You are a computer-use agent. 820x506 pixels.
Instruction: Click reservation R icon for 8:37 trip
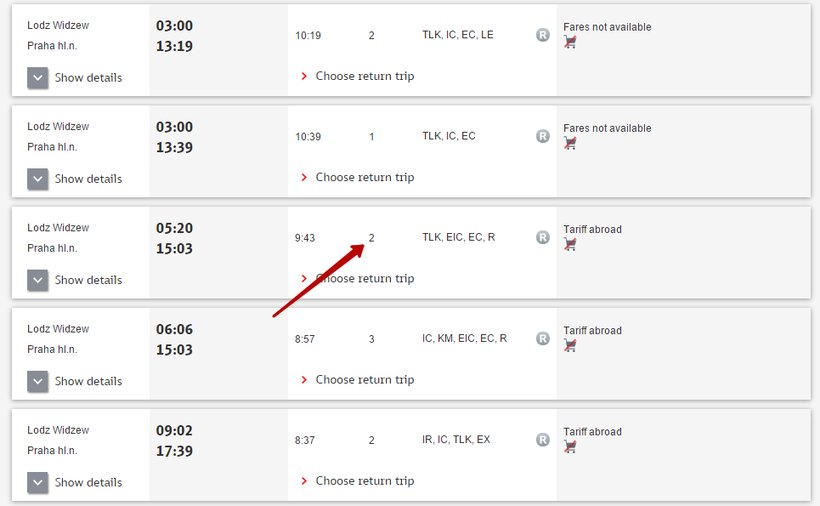point(543,439)
